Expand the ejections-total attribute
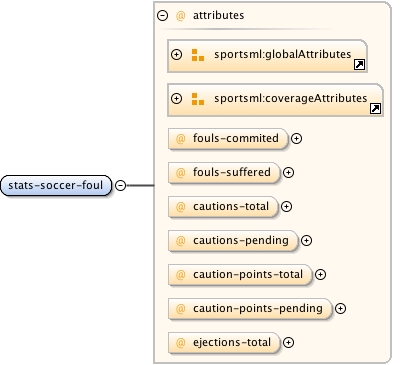The width and height of the screenshot is (409, 365). point(288,342)
